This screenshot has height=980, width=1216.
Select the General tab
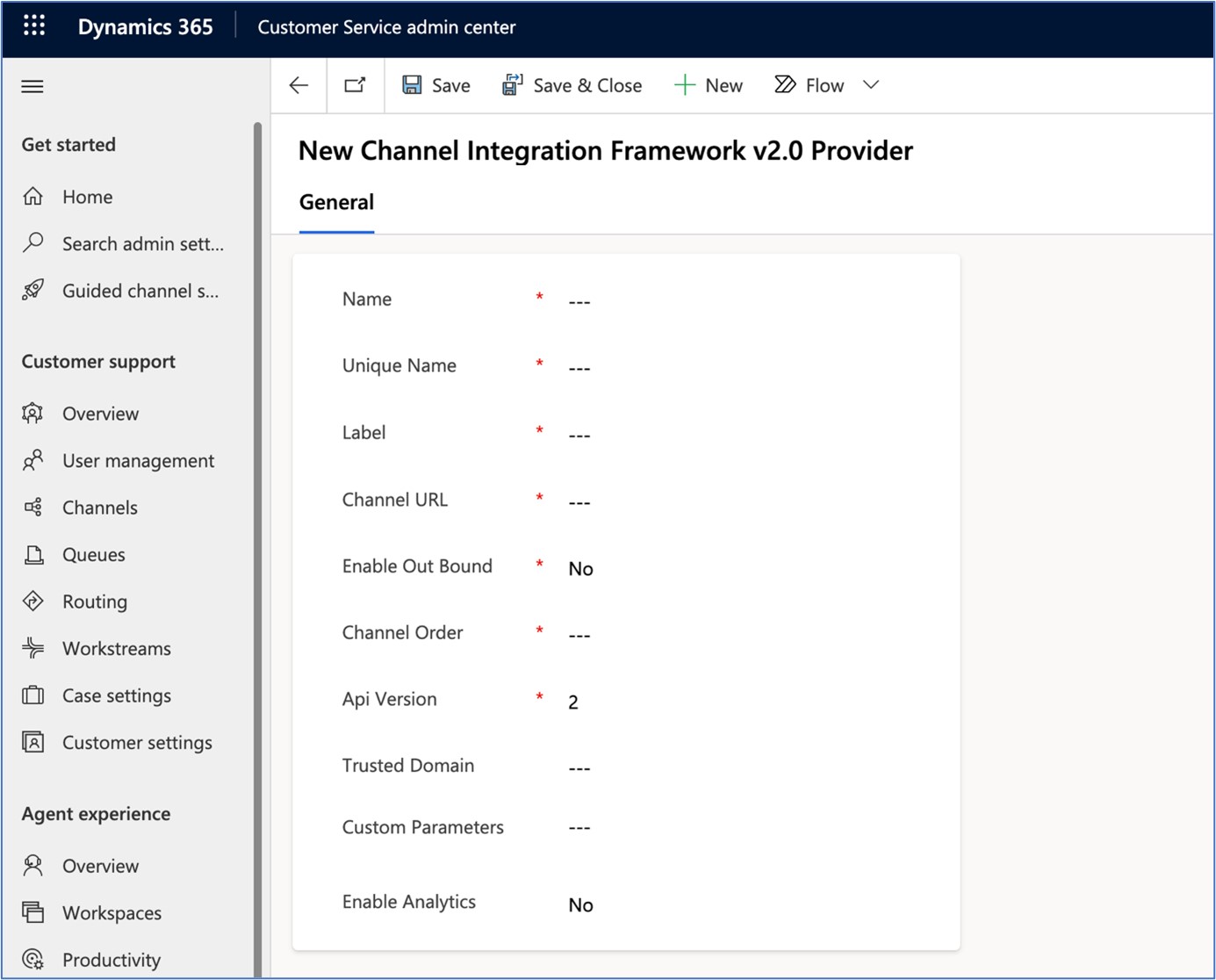336,203
